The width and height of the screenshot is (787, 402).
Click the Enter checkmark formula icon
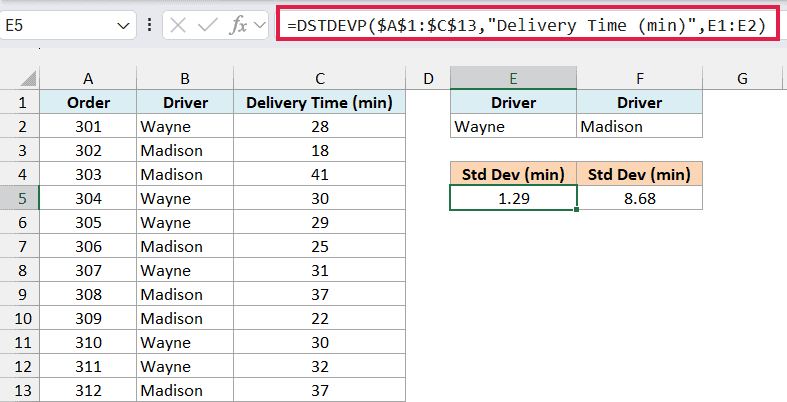(x=207, y=25)
